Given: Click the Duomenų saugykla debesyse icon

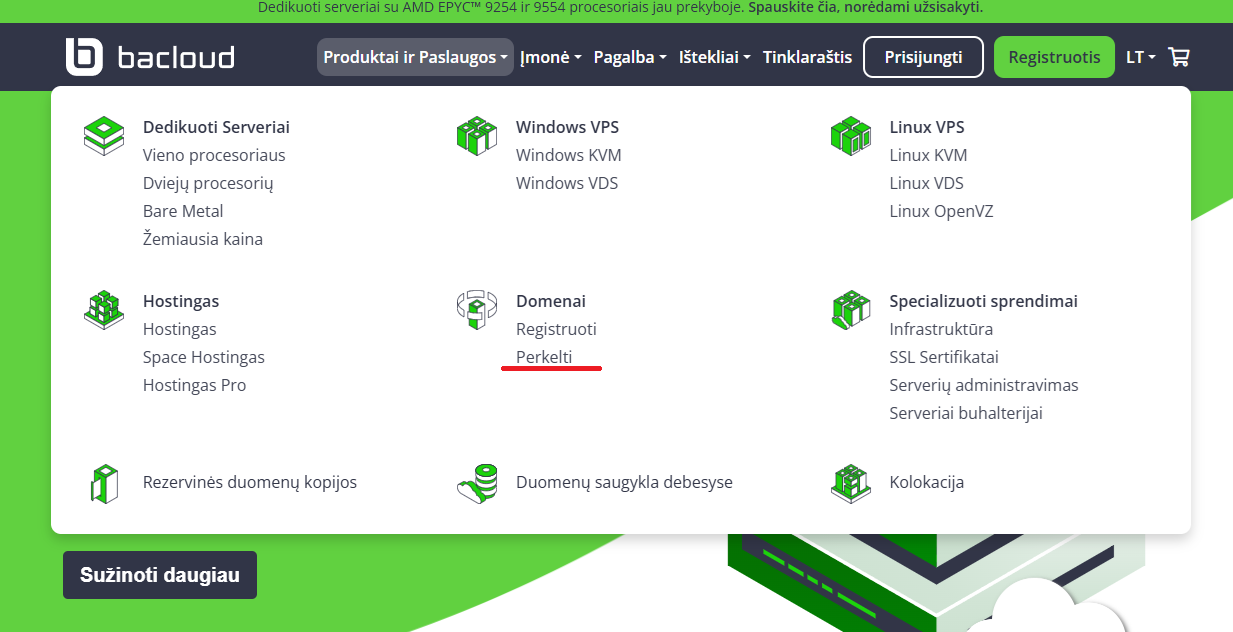Looking at the screenshot, I should pos(476,483).
